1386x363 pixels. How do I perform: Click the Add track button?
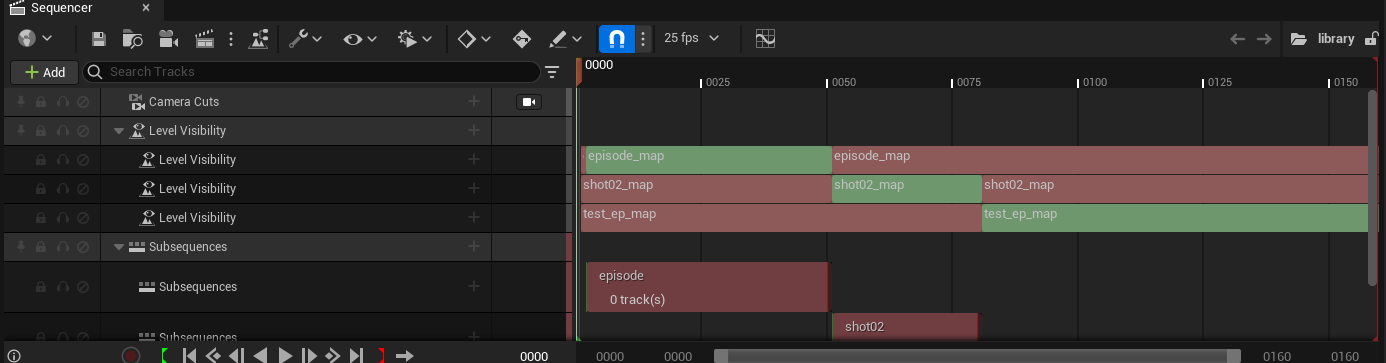44,72
